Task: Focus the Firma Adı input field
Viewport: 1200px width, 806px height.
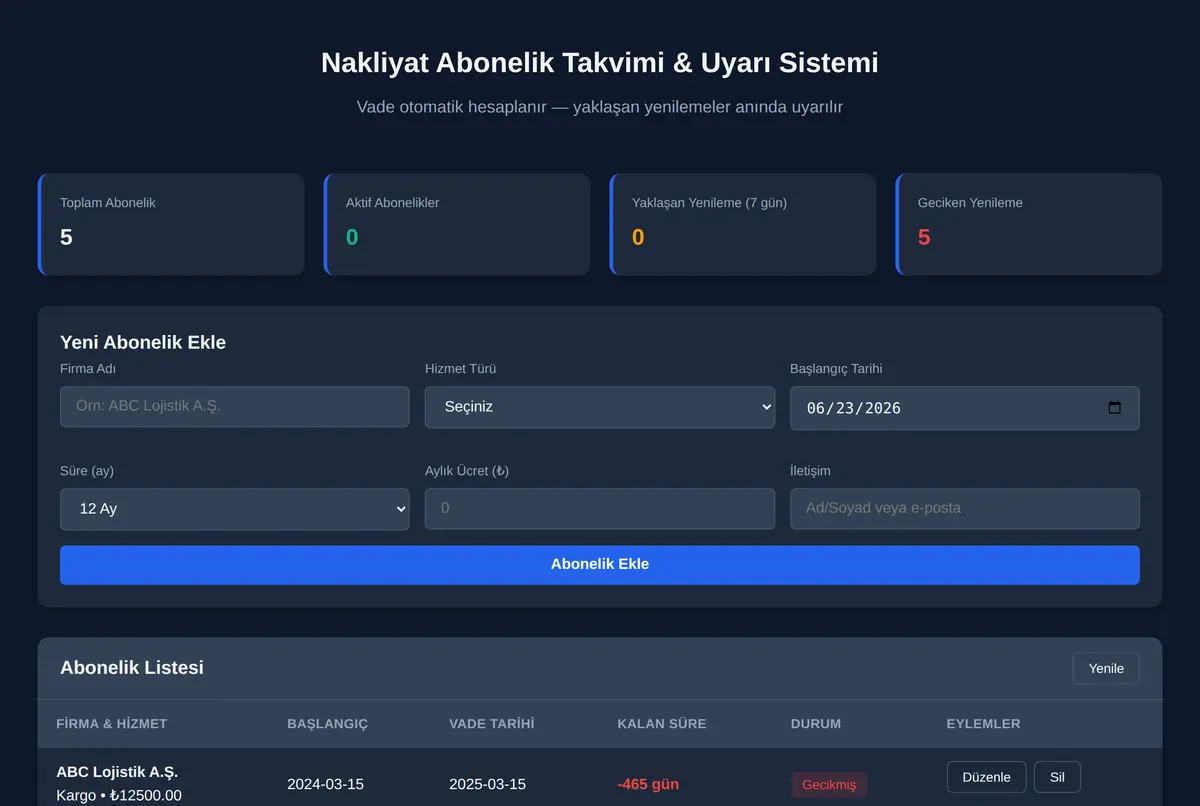Action: click(235, 407)
